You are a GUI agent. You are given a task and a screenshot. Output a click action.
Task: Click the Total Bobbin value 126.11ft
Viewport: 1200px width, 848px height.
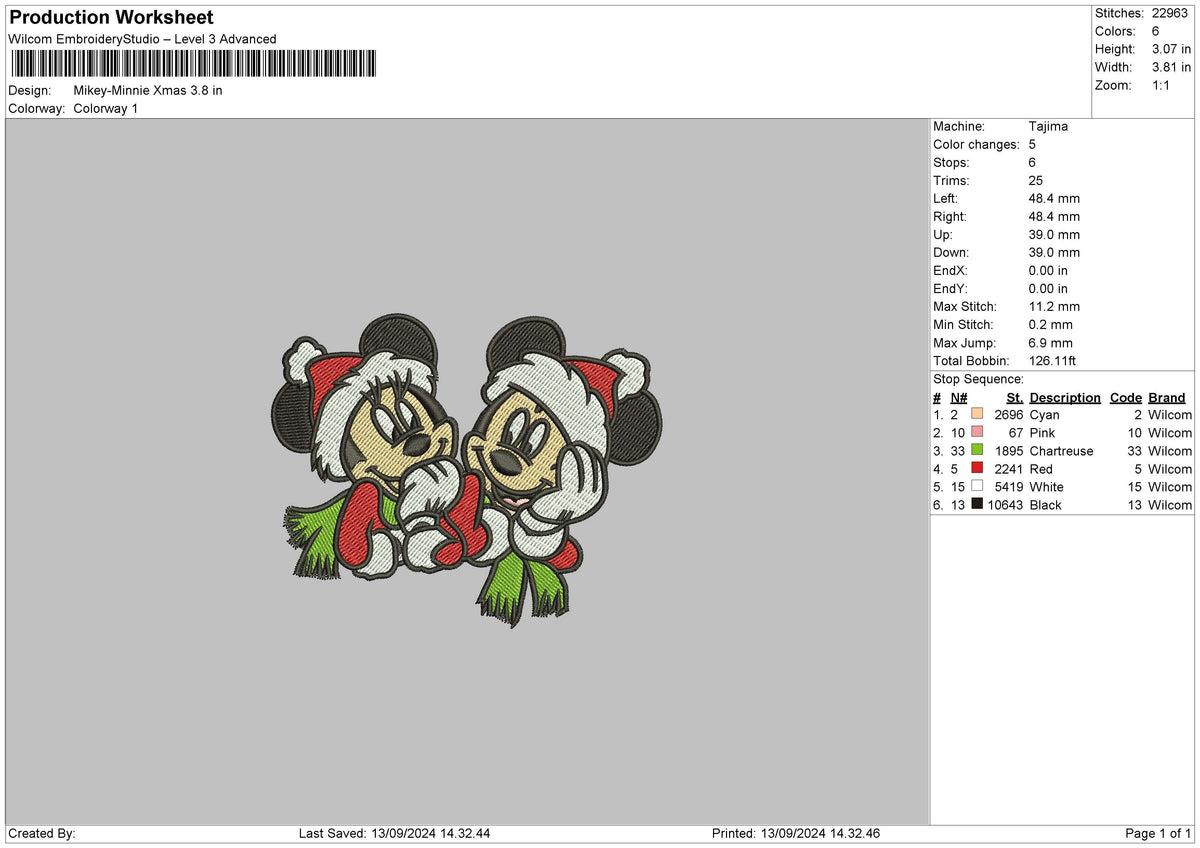pos(1053,360)
